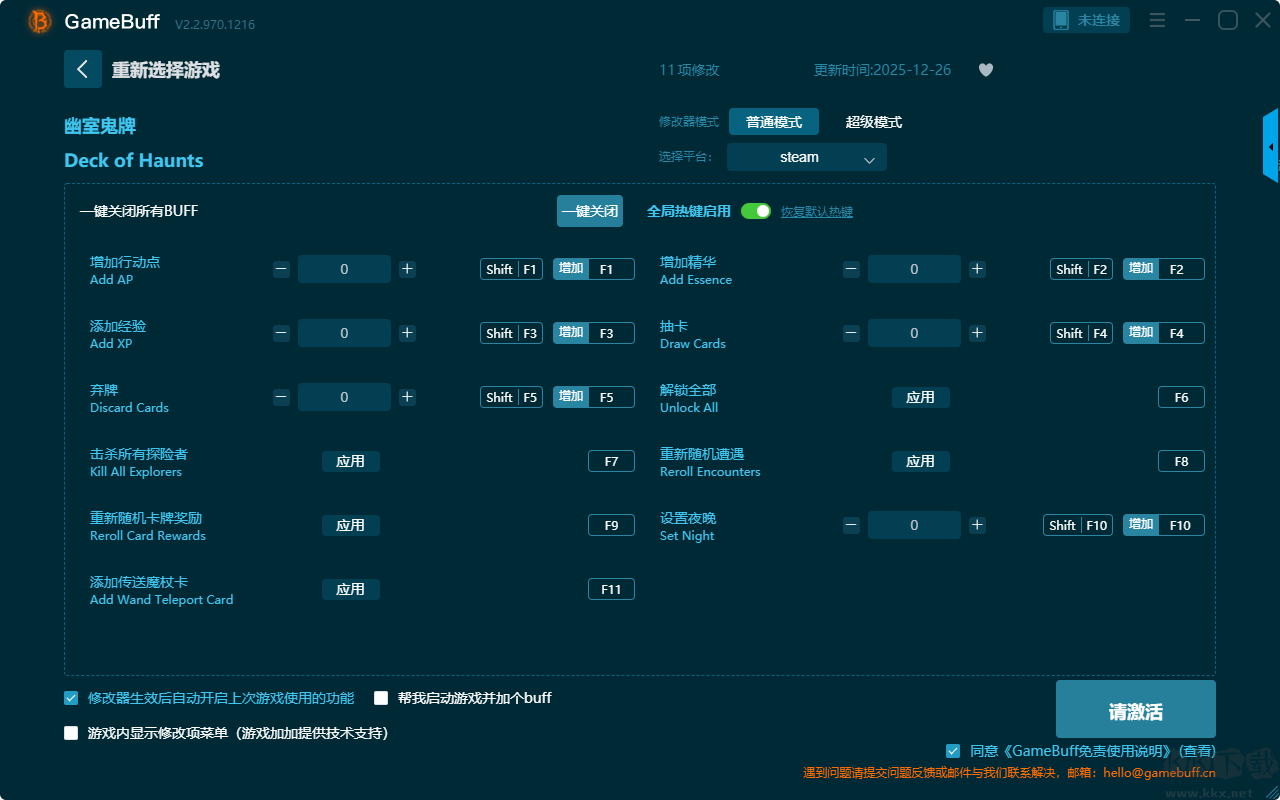Increase Draw Cards value with plus
Viewport: 1280px width, 800px height.
[x=977, y=333]
